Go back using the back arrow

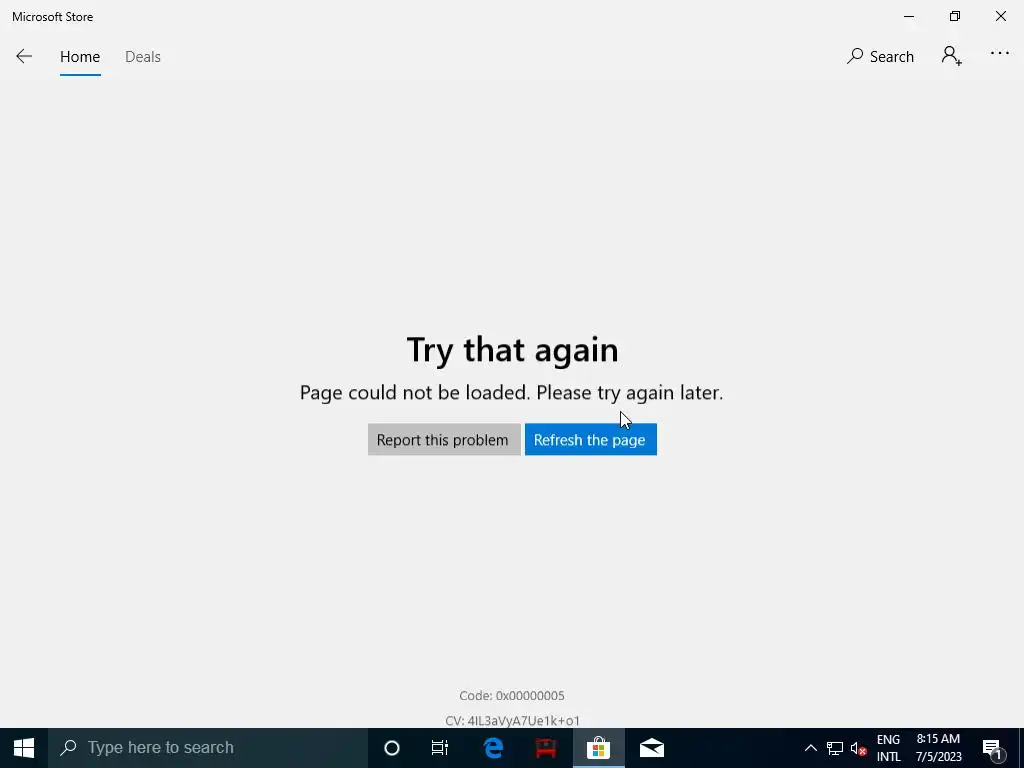tap(24, 57)
